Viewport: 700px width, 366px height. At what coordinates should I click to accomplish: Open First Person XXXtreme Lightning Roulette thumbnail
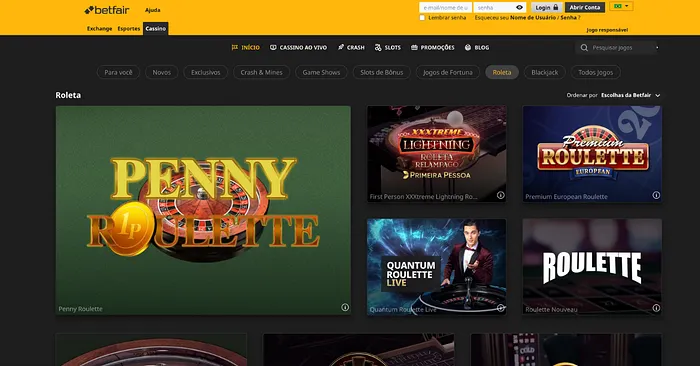click(x=437, y=154)
